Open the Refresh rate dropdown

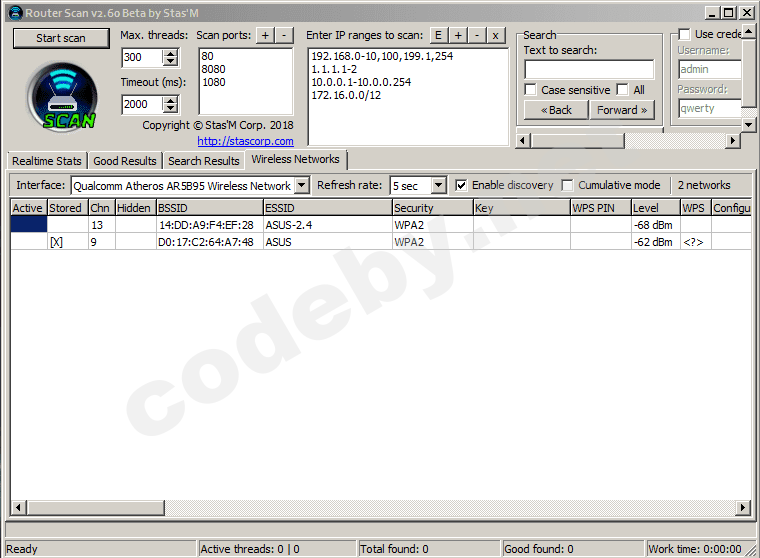point(439,185)
